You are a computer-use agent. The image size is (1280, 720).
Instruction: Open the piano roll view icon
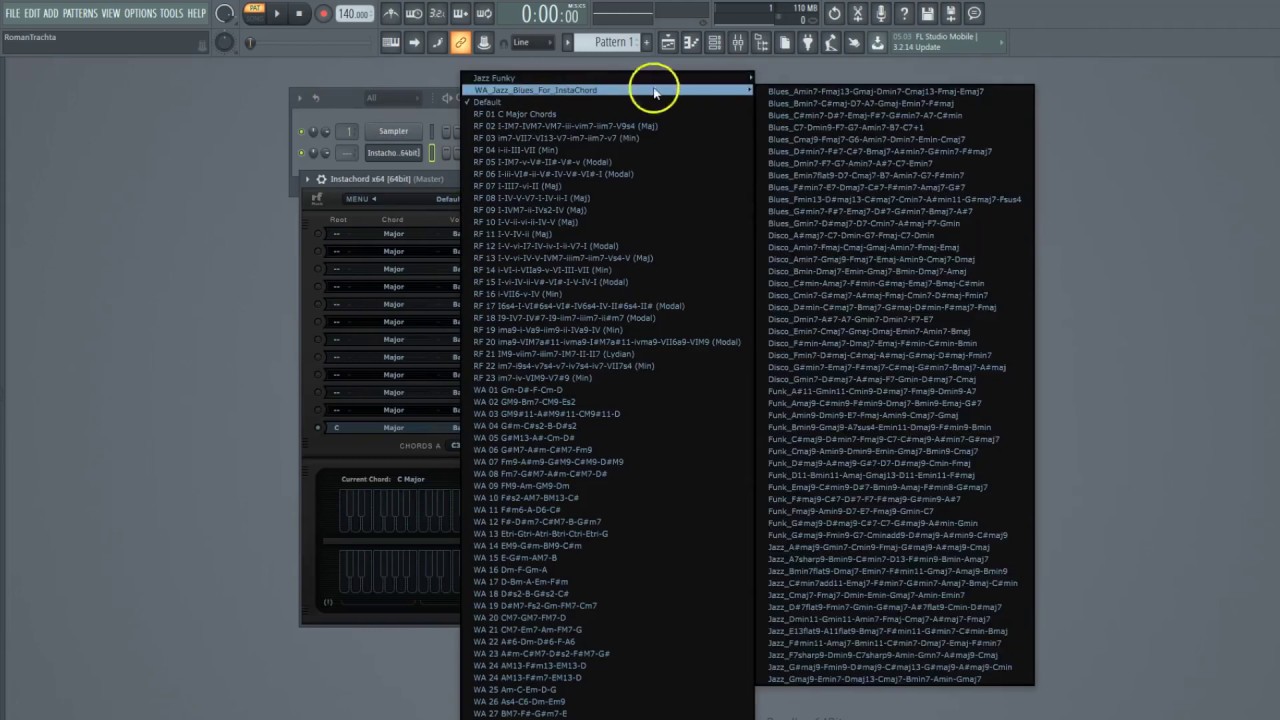pos(691,43)
